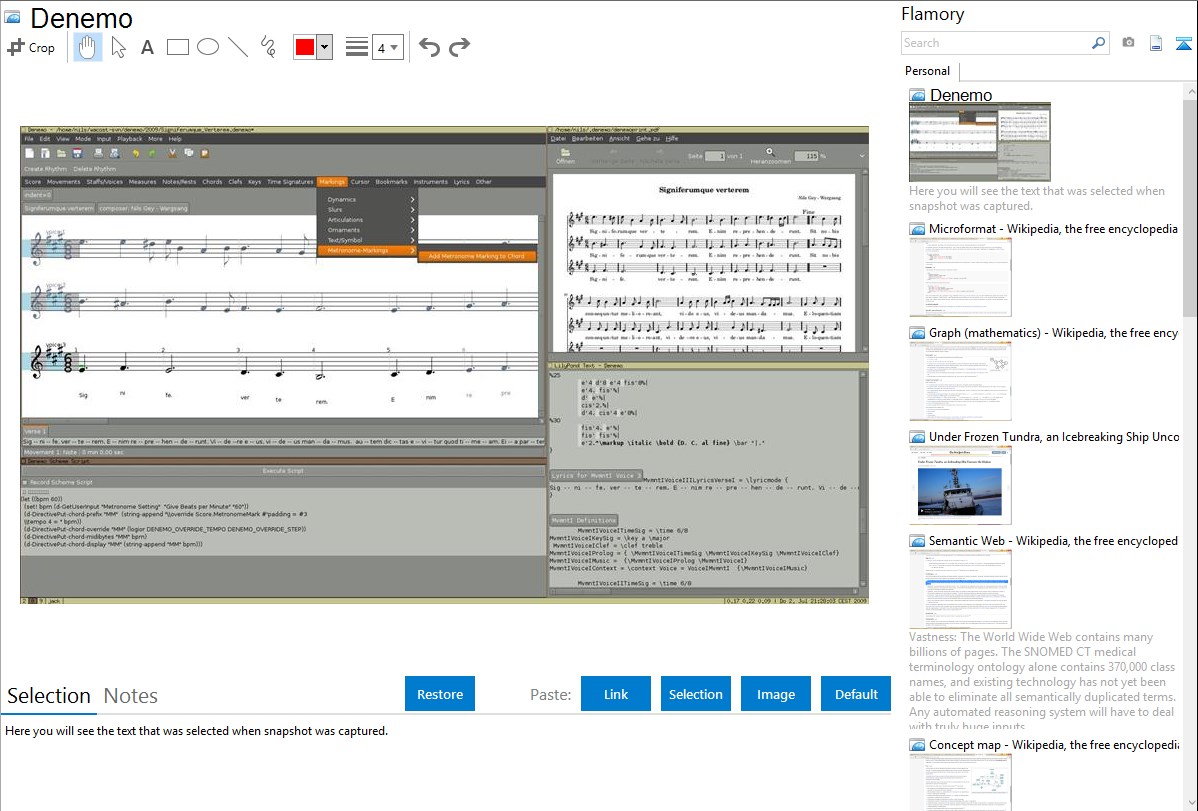Click the Image paste button

click(x=776, y=694)
